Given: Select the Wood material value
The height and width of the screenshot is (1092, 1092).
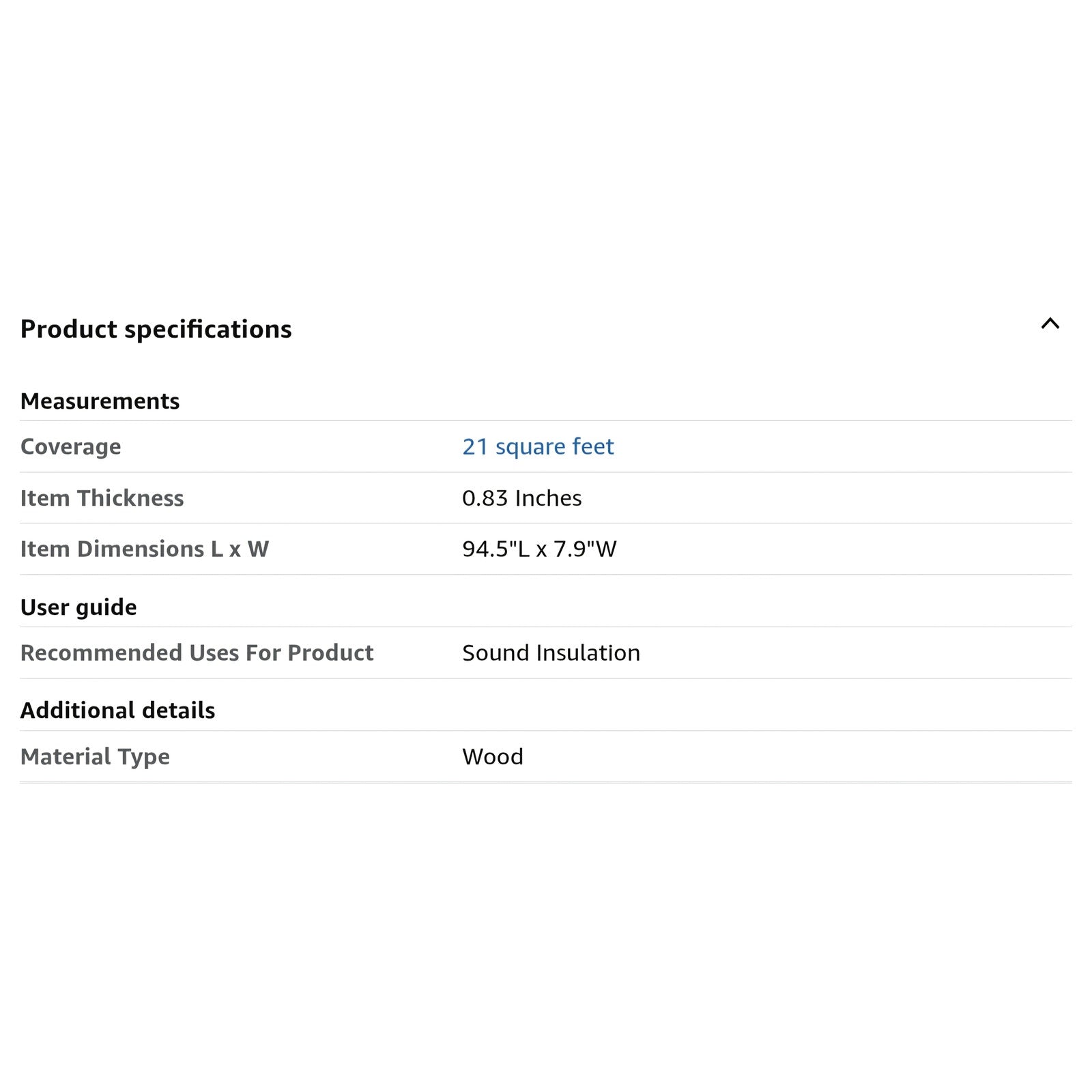Looking at the screenshot, I should click(x=492, y=756).
